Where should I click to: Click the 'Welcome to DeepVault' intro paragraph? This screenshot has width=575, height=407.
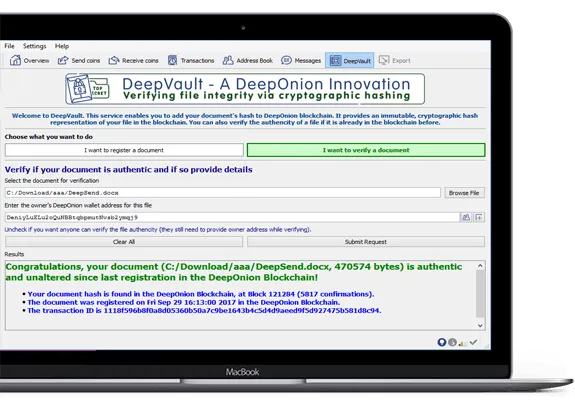pyautogui.click(x=245, y=119)
